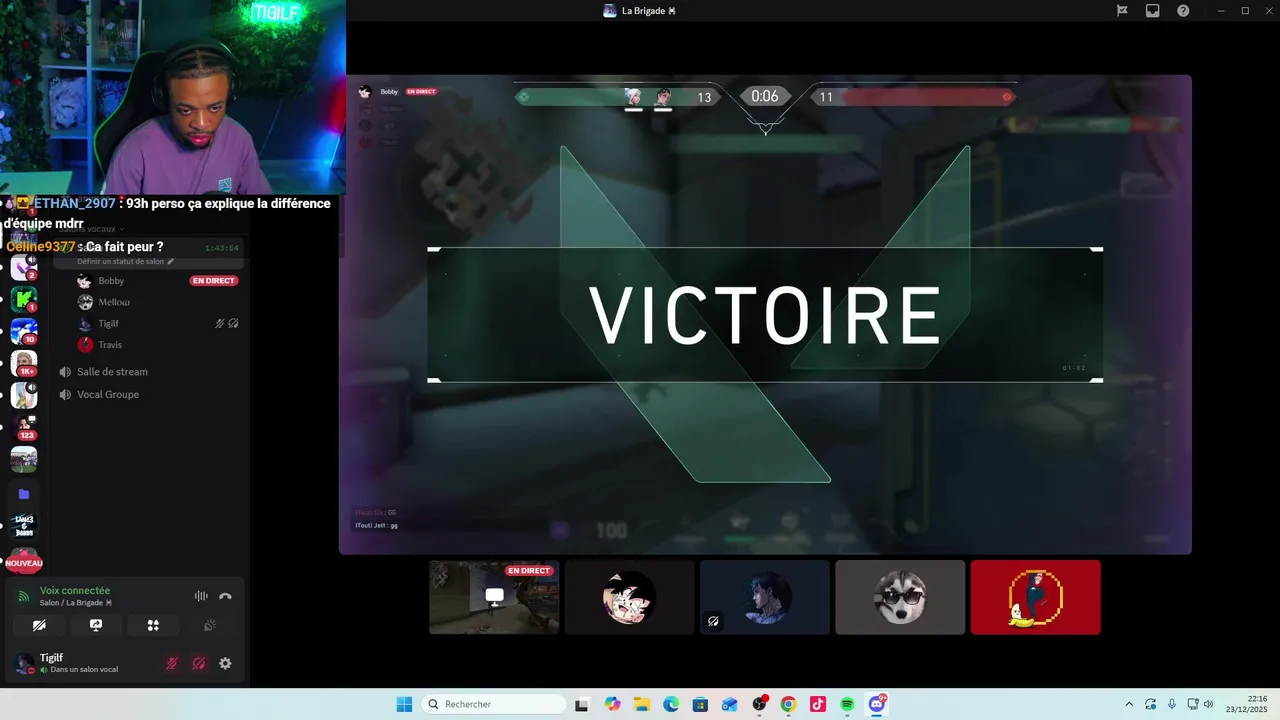The image size is (1280, 720).
Task: Open Microsoft Edge from taskbar
Action: point(671,704)
